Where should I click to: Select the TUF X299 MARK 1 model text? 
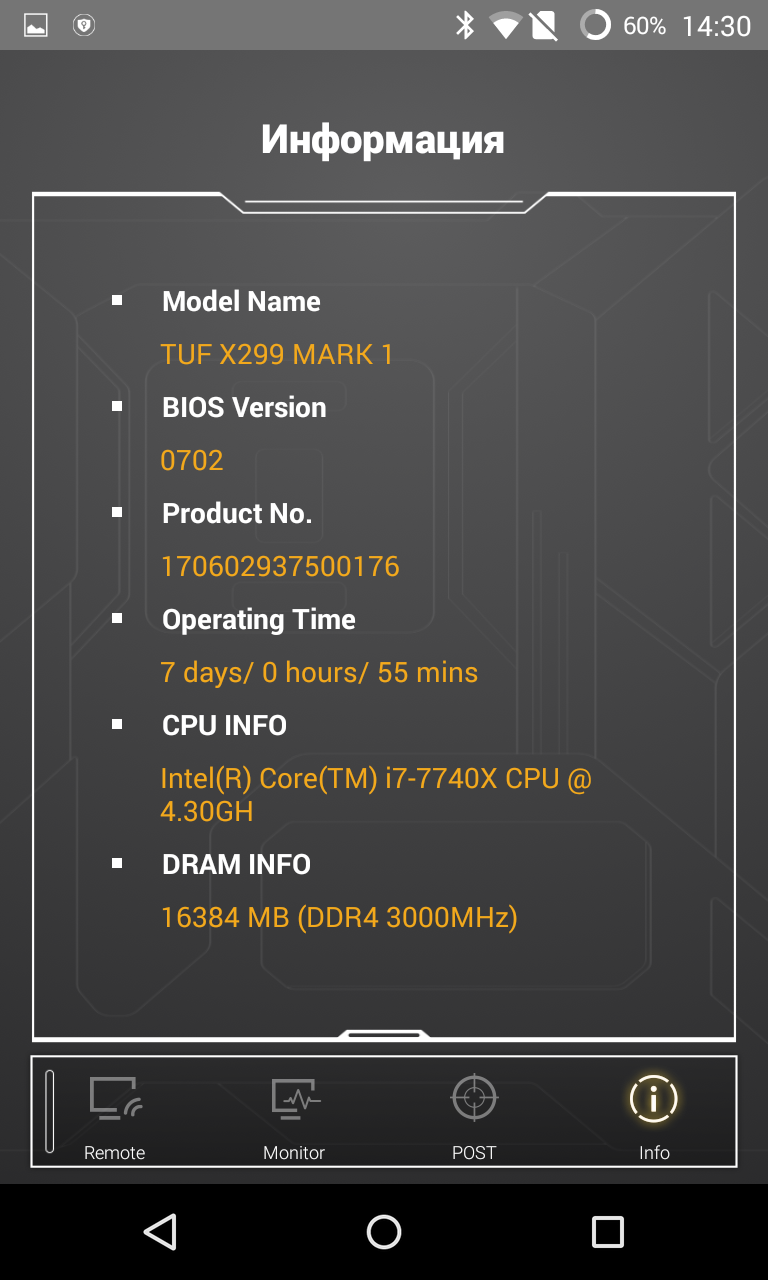[277, 354]
